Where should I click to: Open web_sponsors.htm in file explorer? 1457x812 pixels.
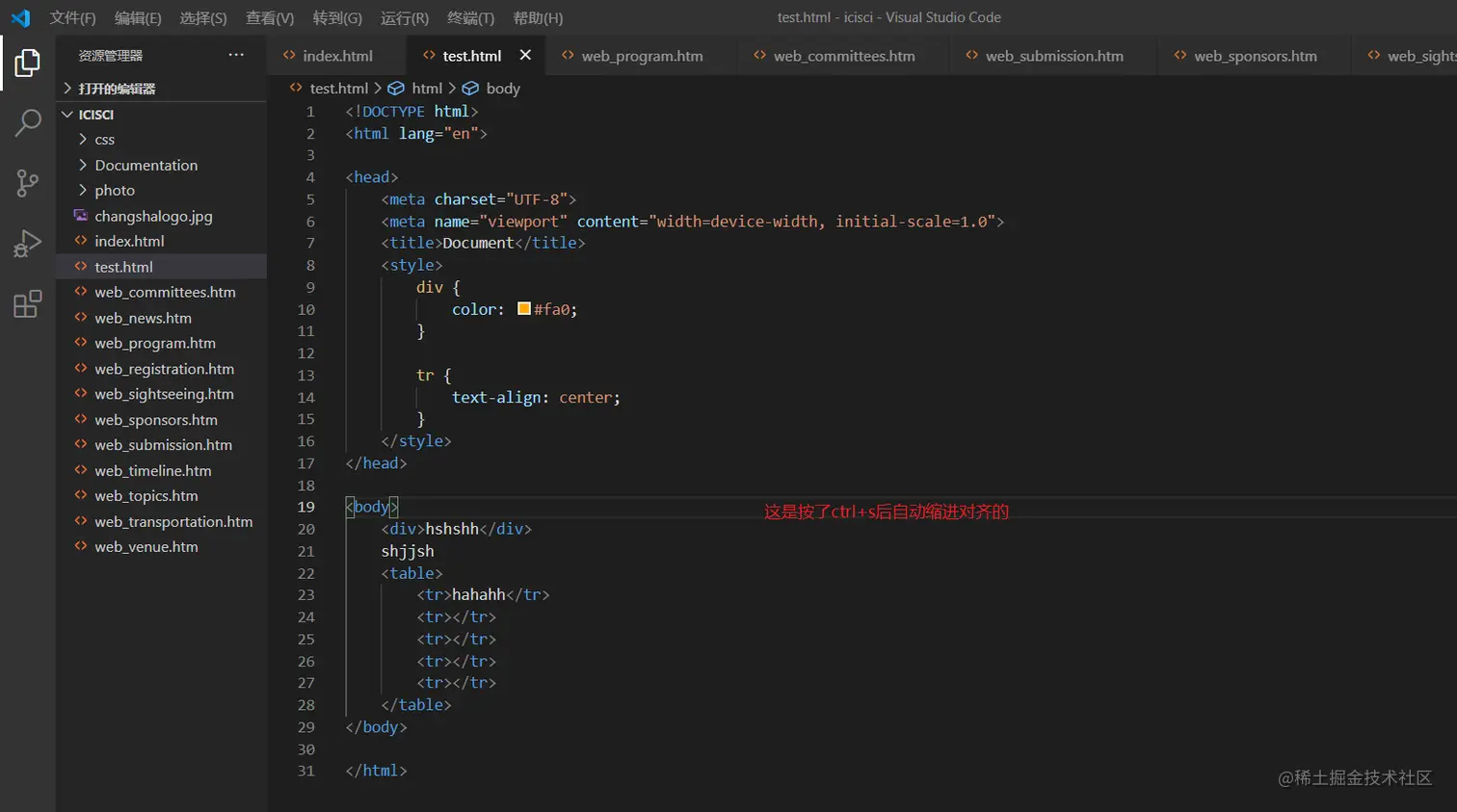pyautogui.click(x=161, y=420)
